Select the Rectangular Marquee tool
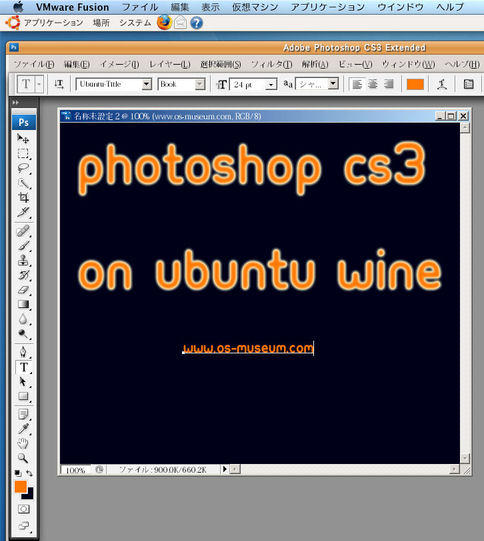Viewport: 484px width, 541px height. [x=23, y=153]
